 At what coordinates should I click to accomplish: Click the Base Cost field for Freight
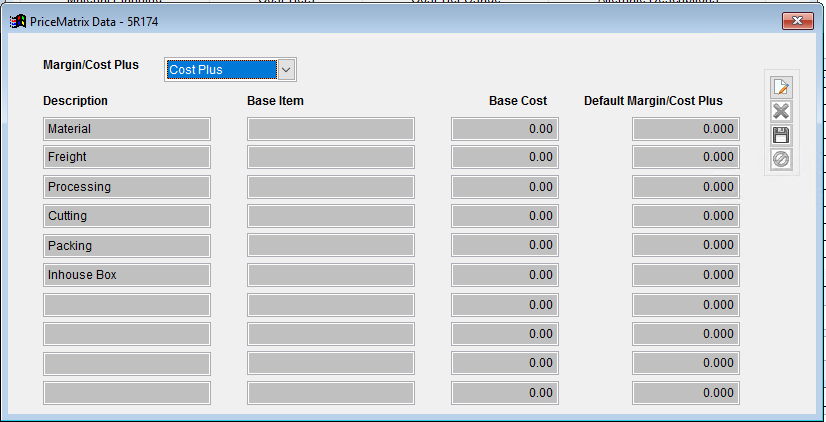pyautogui.click(x=504, y=157)
